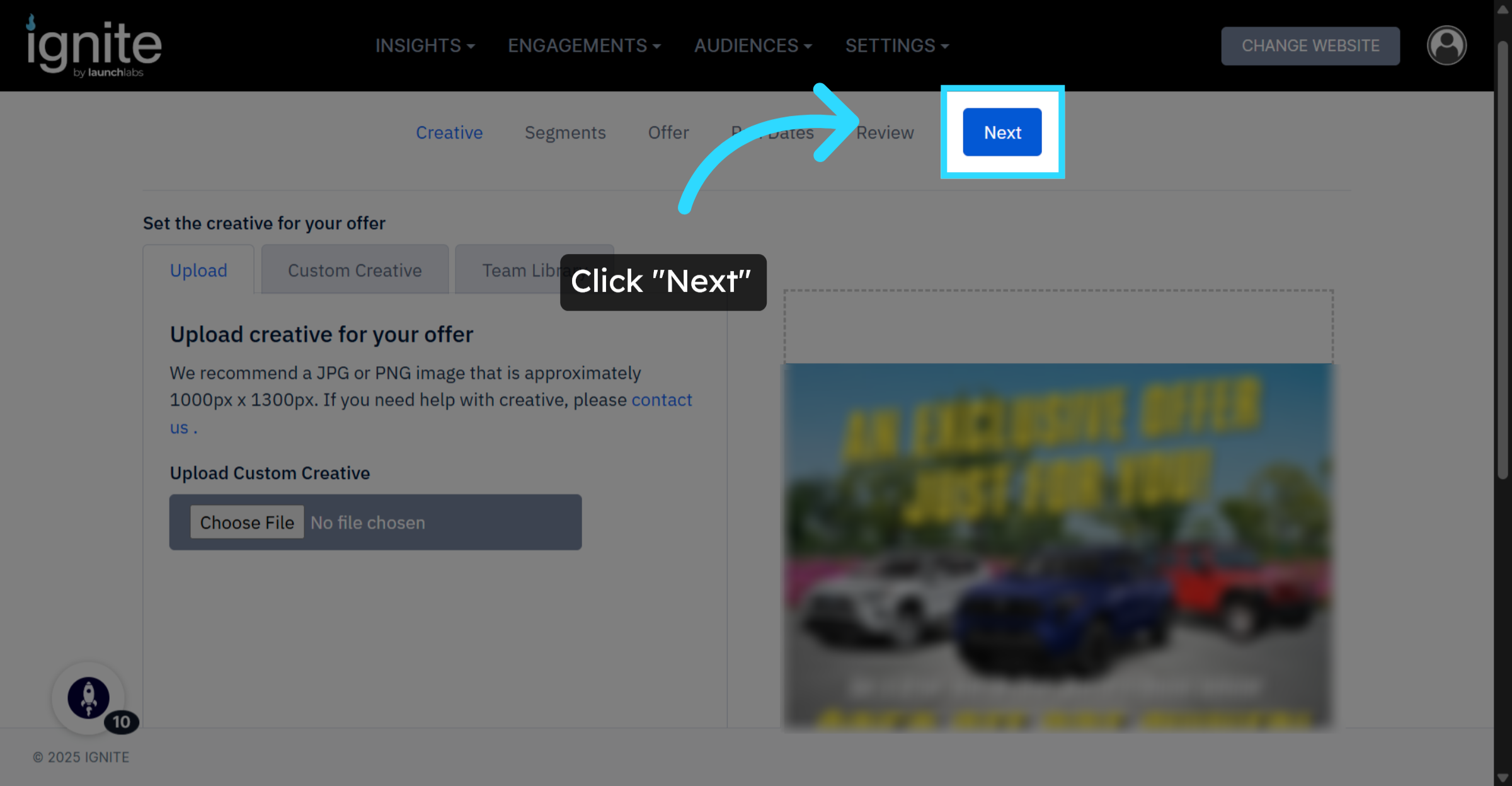
Task: Select the Upload tab
Action: coord(198,270)
